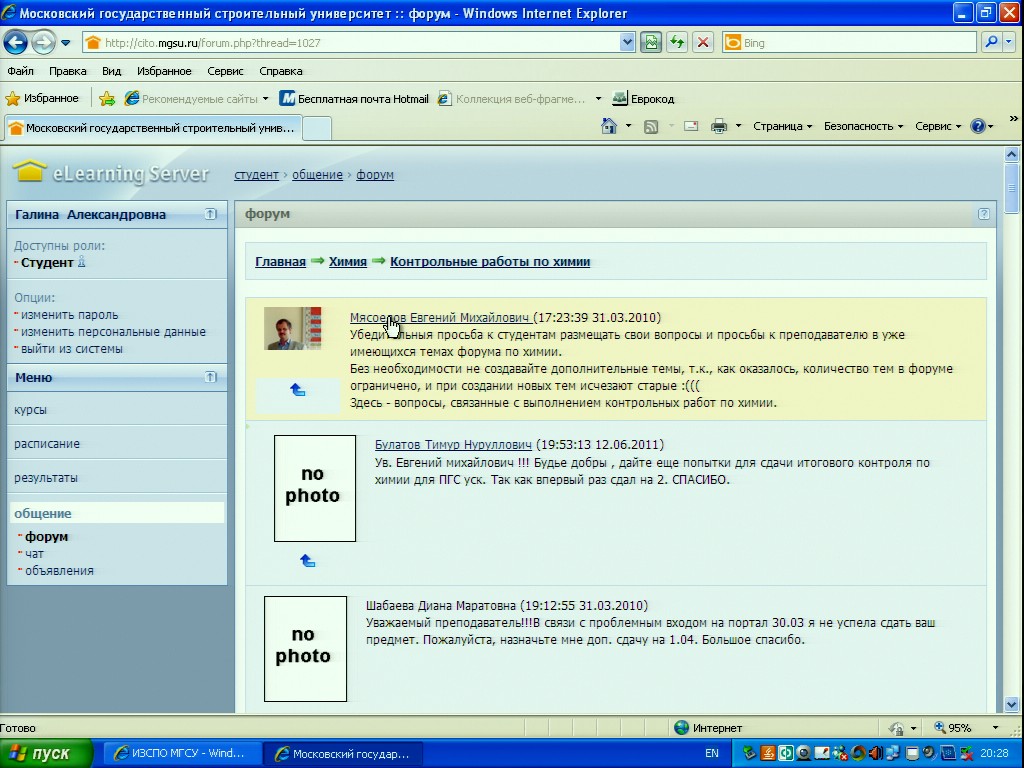This screenshot has width=1024, height=768.
Task: Go to Главная in forum path
Action: point(280,262)
